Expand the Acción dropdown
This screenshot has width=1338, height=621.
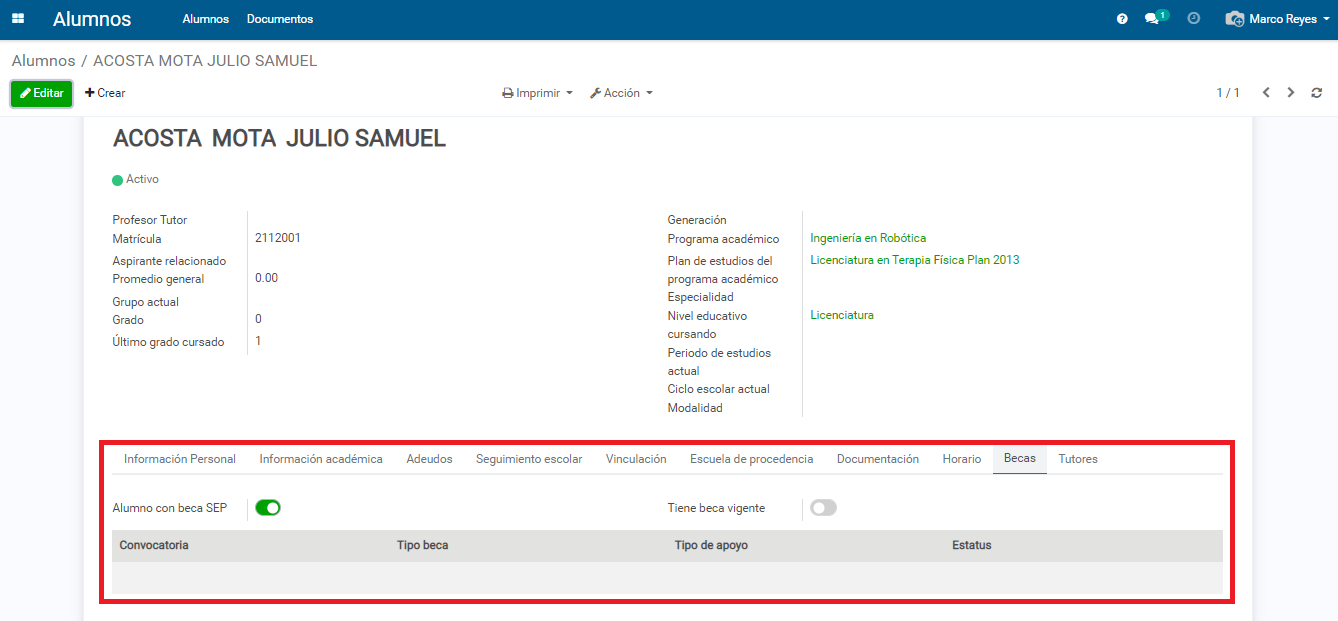621,93
